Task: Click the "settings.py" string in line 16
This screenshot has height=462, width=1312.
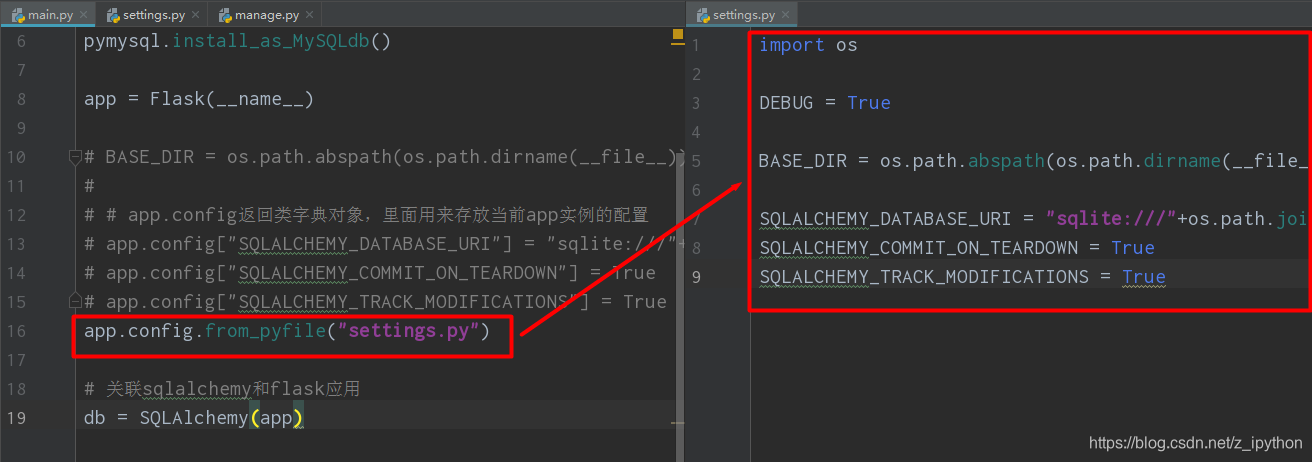Action: tap(408, 331)
